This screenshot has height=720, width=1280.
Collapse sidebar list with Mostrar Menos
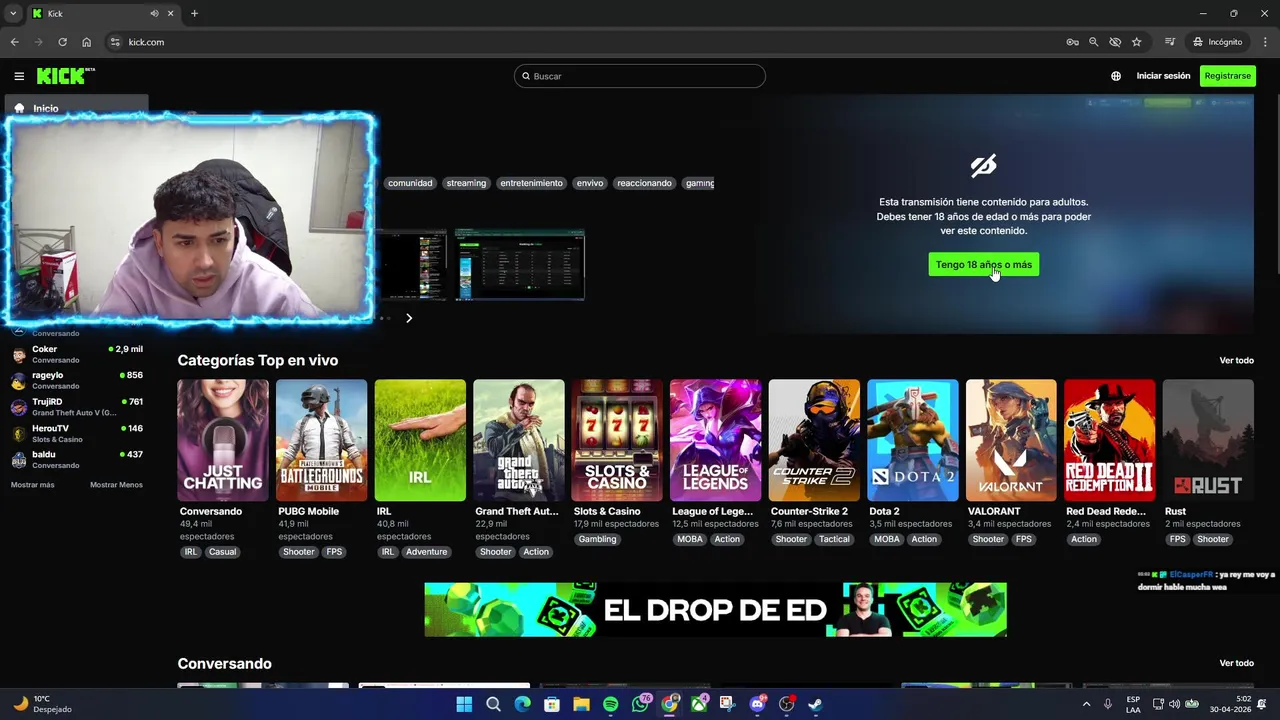[116, 485]
